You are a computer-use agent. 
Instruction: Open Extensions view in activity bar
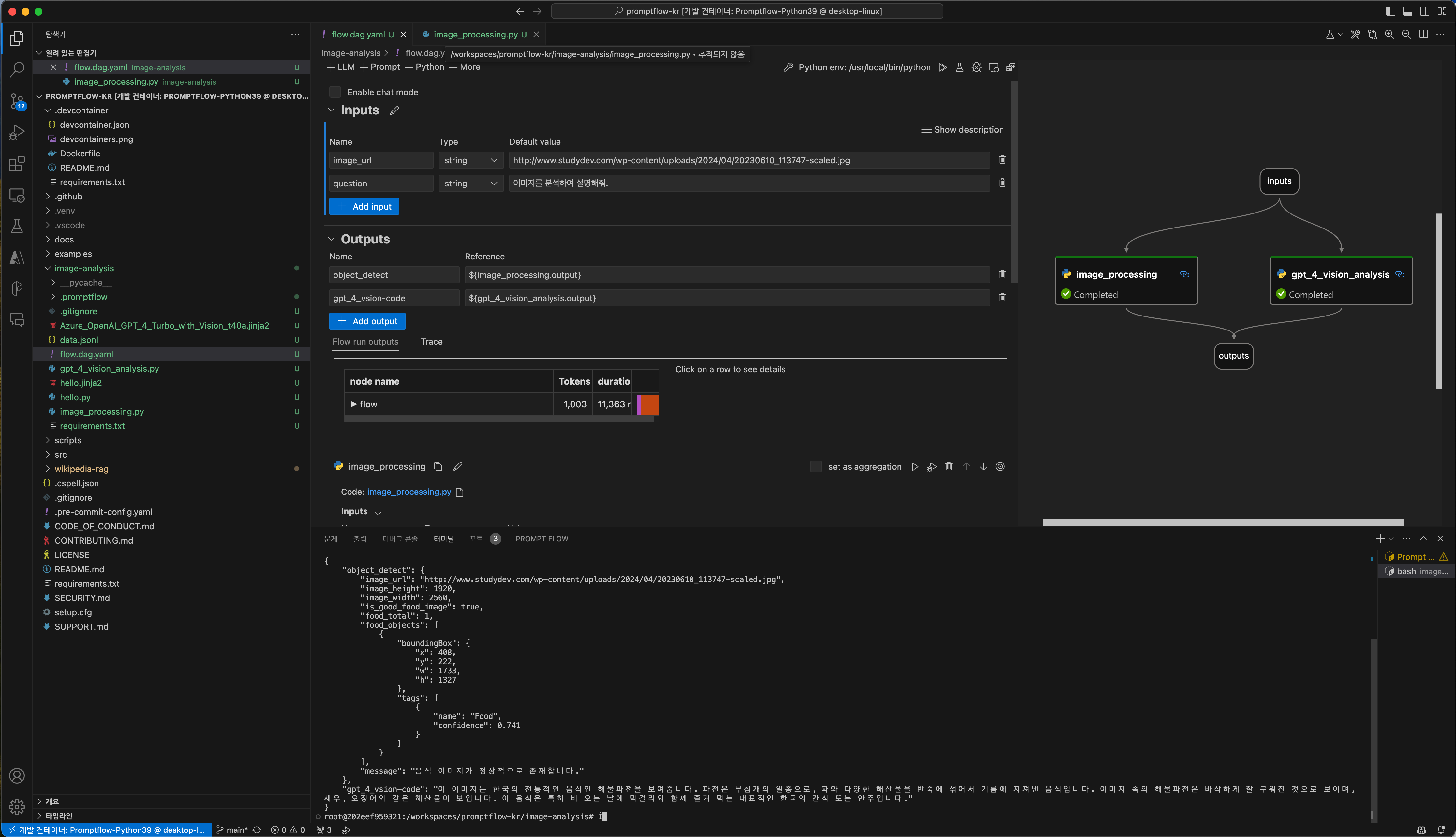click(x=17, y=164)
